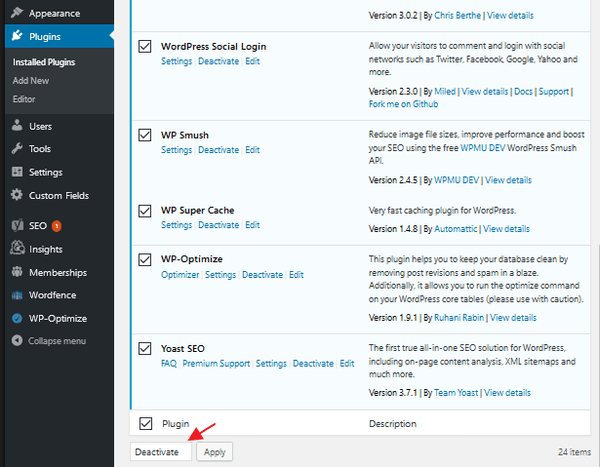Viewport: 600px width, 467px height.
Task: Open the WP-Optimize Optimizer link
Action: [180, 275]
